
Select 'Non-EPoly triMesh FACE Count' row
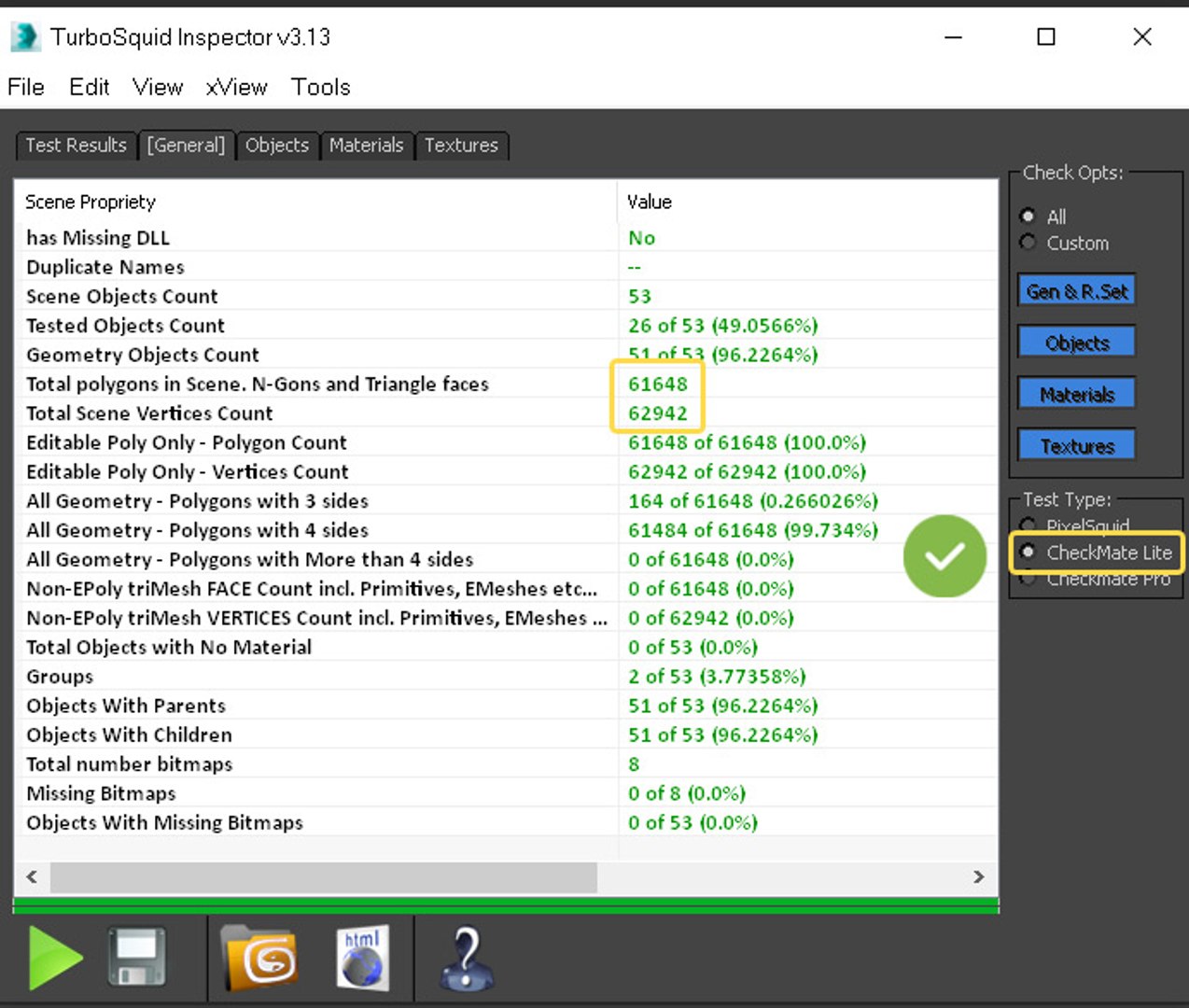click(x=506, y=589)
